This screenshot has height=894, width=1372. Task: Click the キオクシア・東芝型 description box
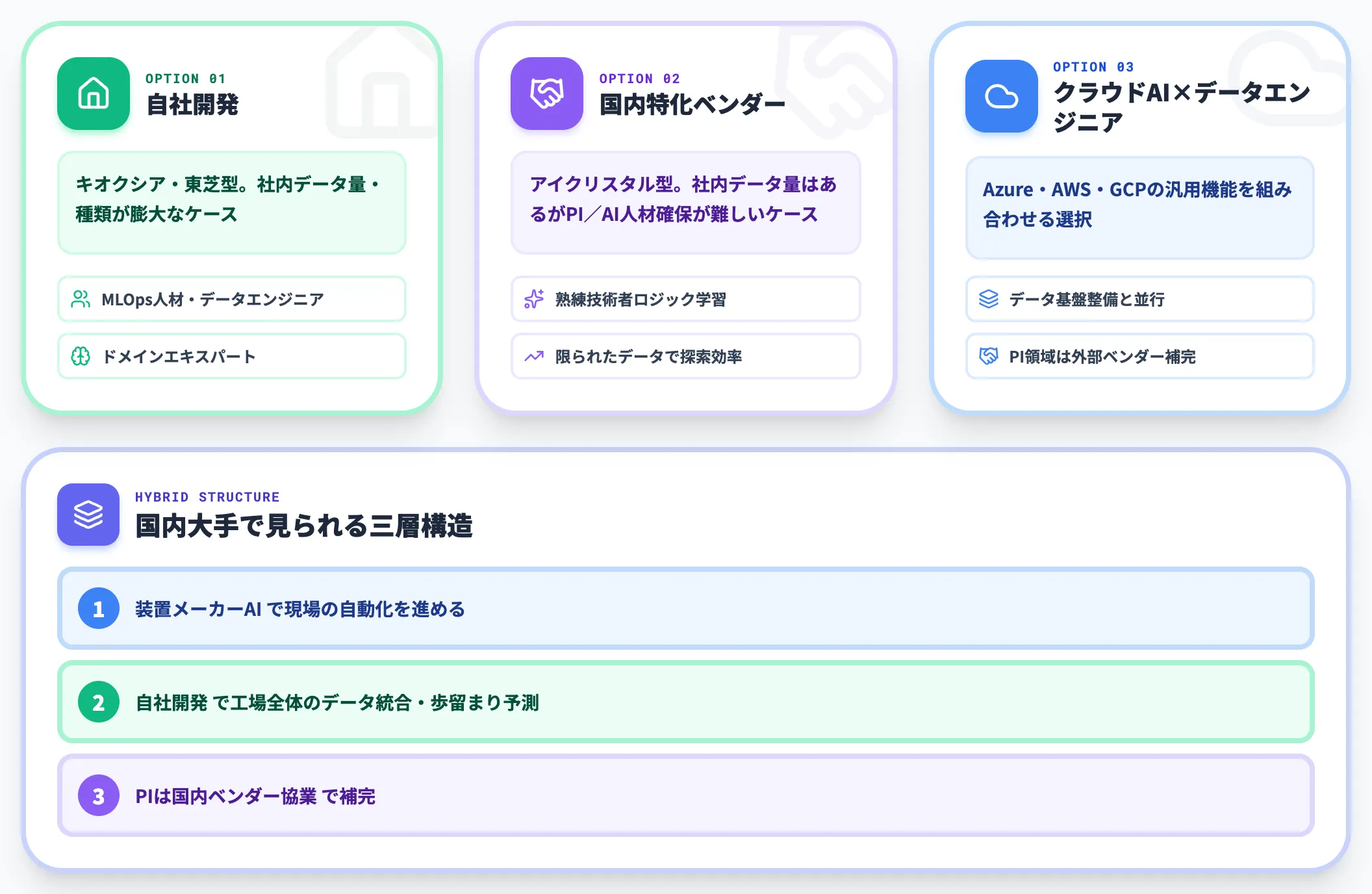click(232, 203)
